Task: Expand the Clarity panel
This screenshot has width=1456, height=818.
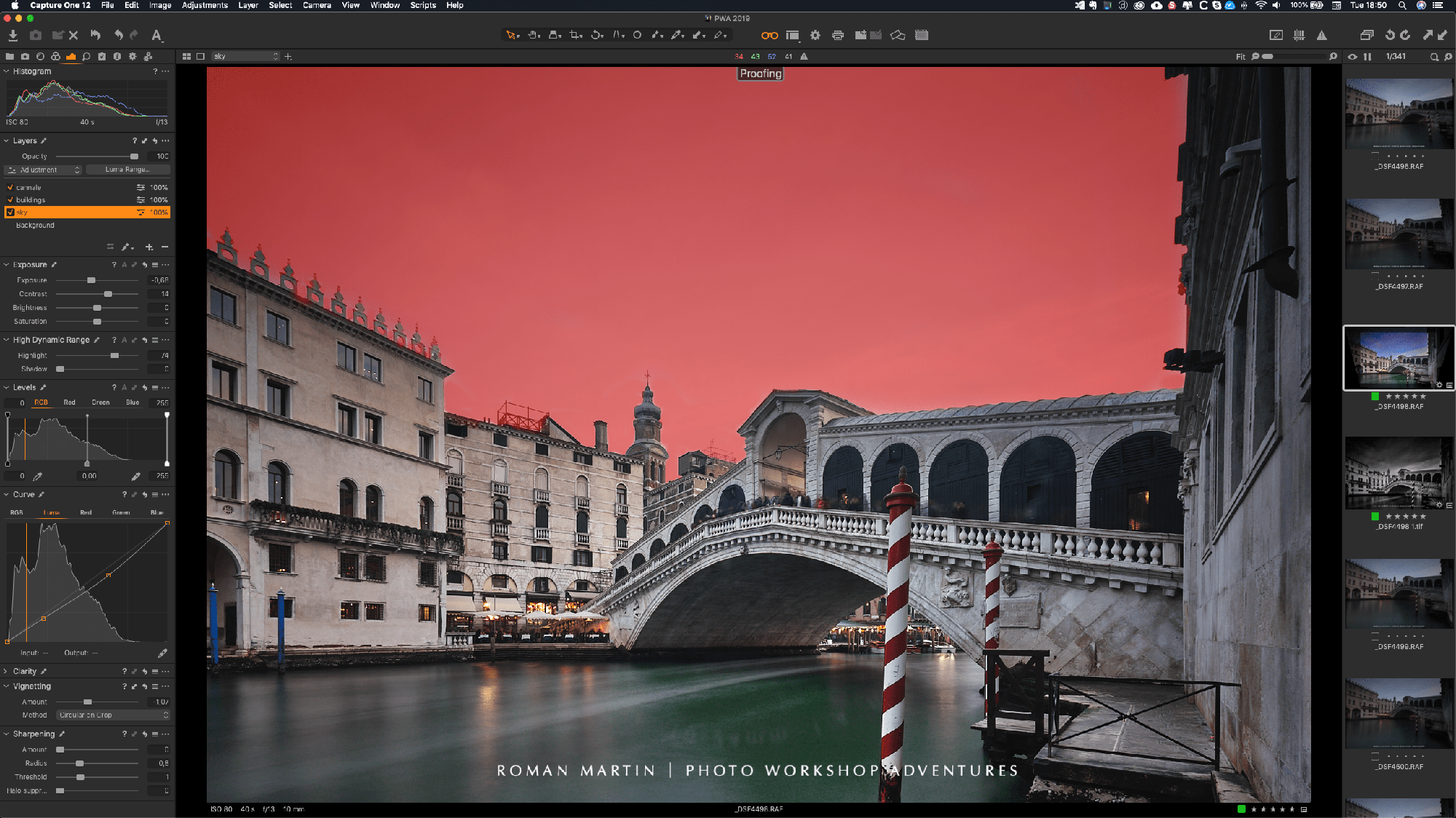Action: (x=6, y=671)
